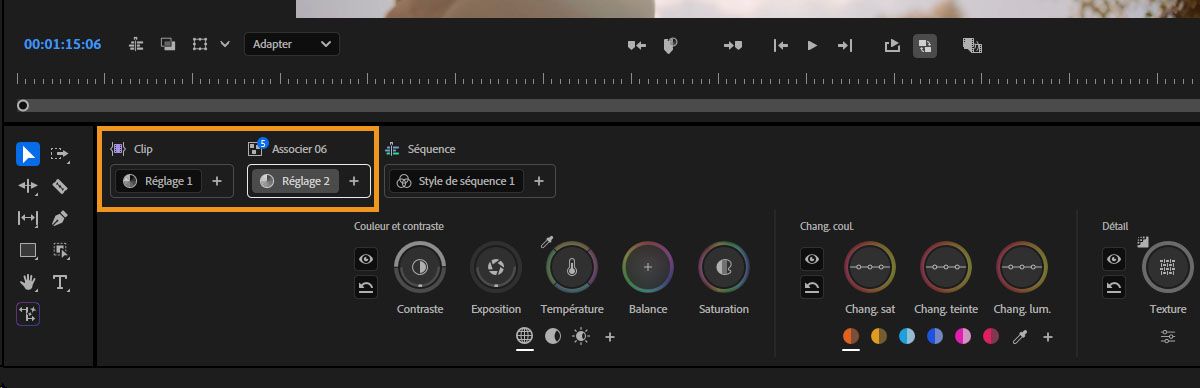Select the purple-outlined tool below Hand tool
Image resolution: width=1200 pixels, height=388 pixels.
[28, 314]
